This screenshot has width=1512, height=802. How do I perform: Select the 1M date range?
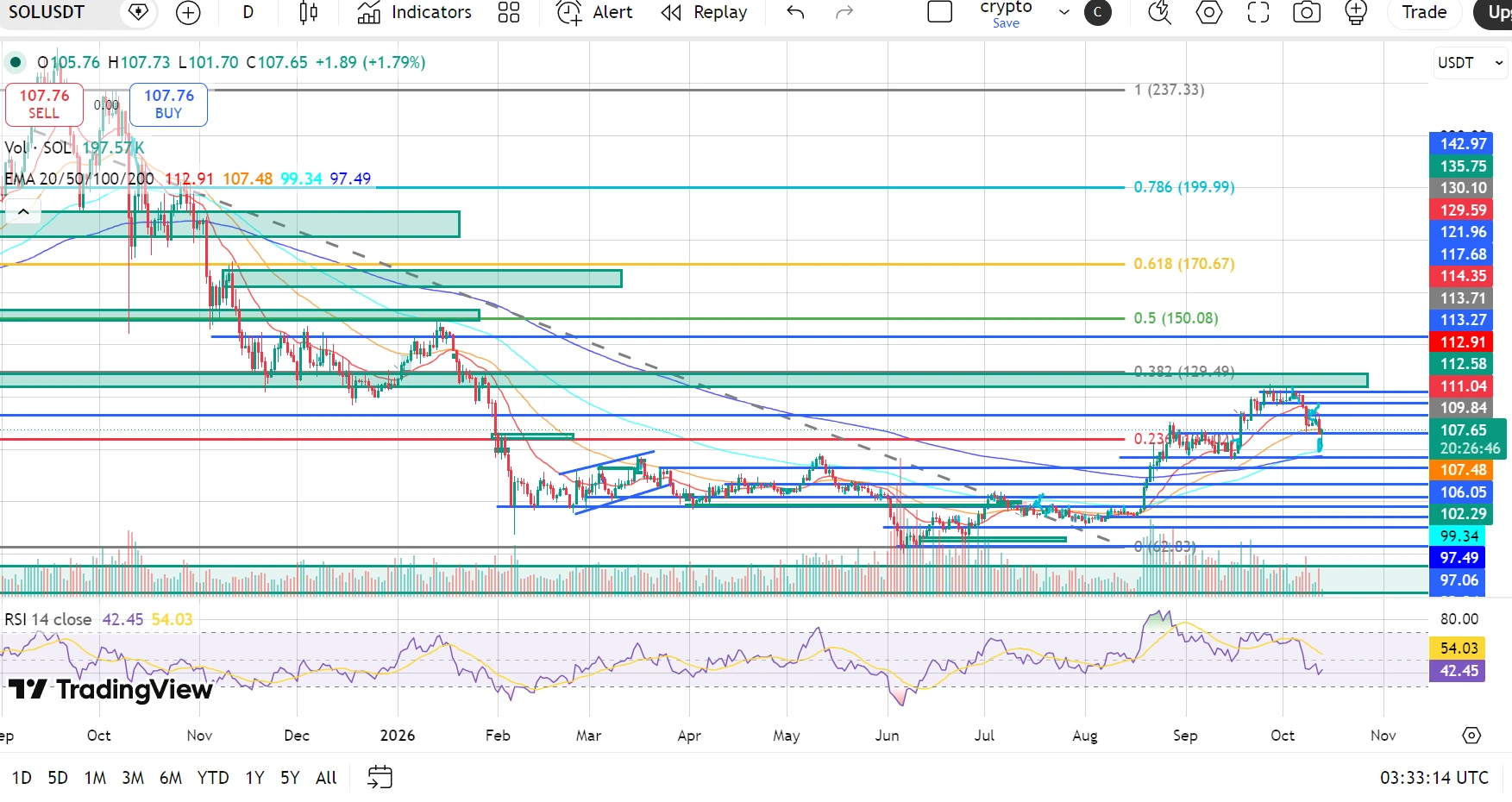coord(95,778)
